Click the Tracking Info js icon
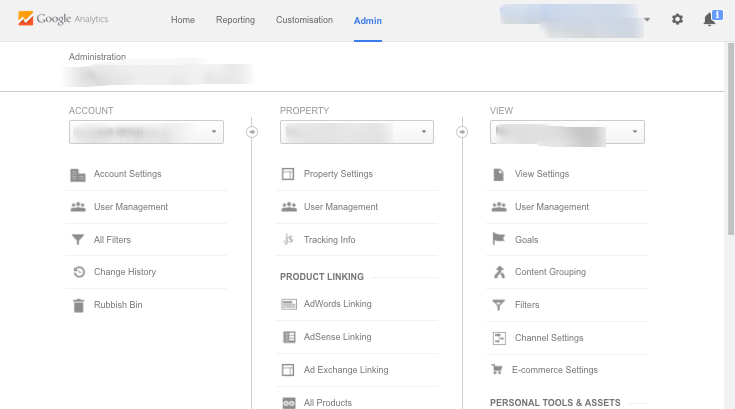Screen dimensions: 735x409 [288, 240]
